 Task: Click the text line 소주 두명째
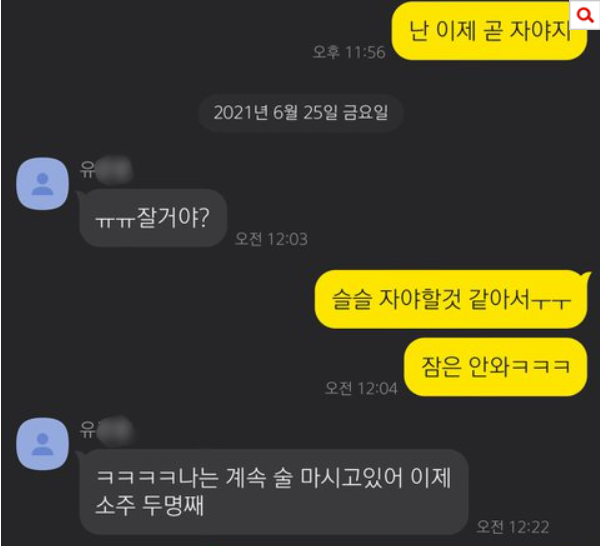click(150, 505)
